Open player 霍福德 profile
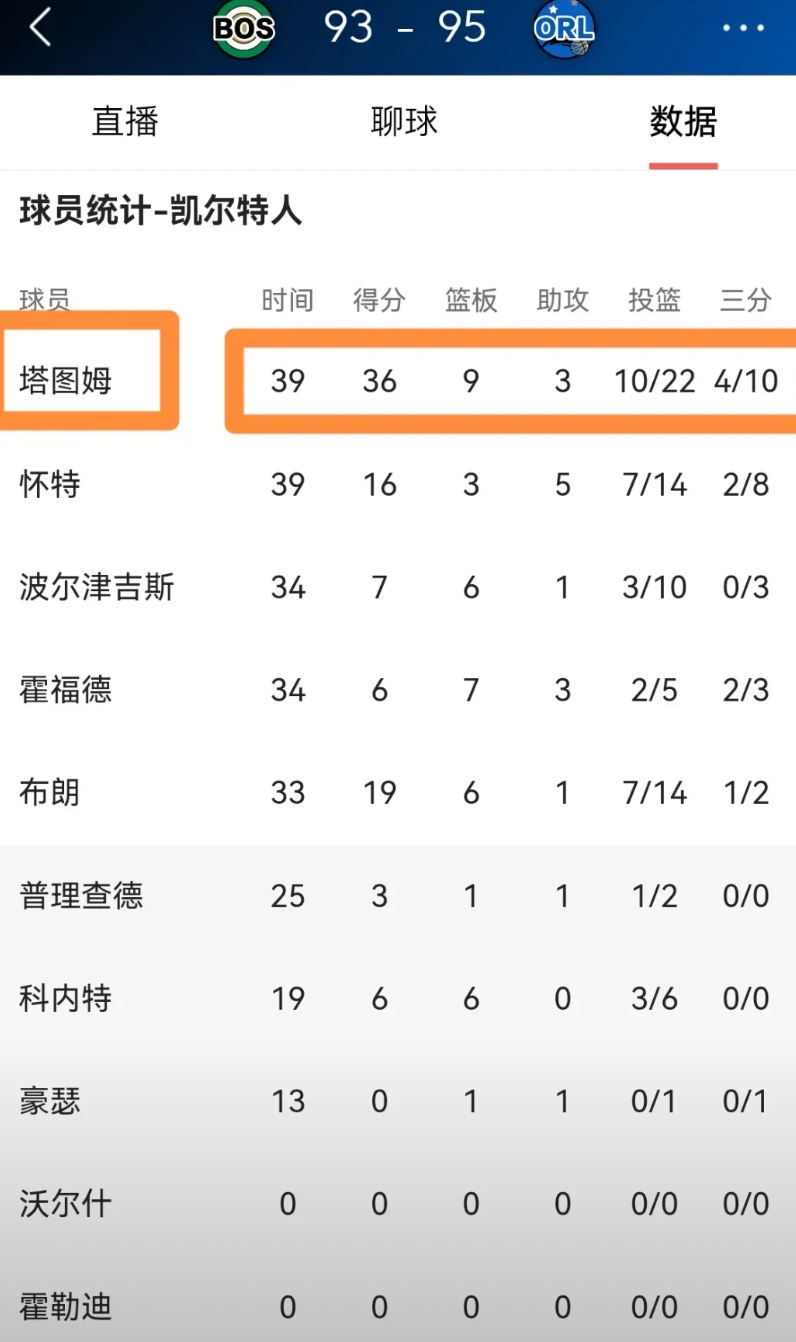This screenshot has width=796, height=1342. [x=66, y=690]
